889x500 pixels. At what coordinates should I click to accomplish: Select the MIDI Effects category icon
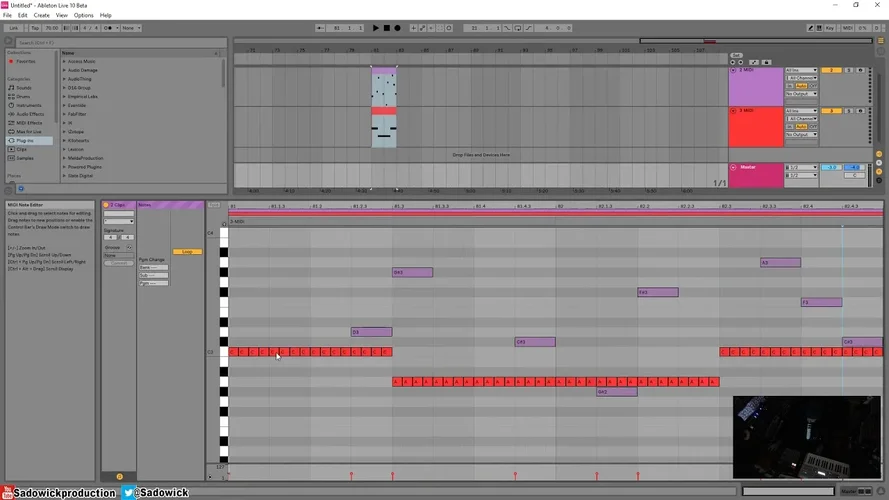(x=11, y=123)
